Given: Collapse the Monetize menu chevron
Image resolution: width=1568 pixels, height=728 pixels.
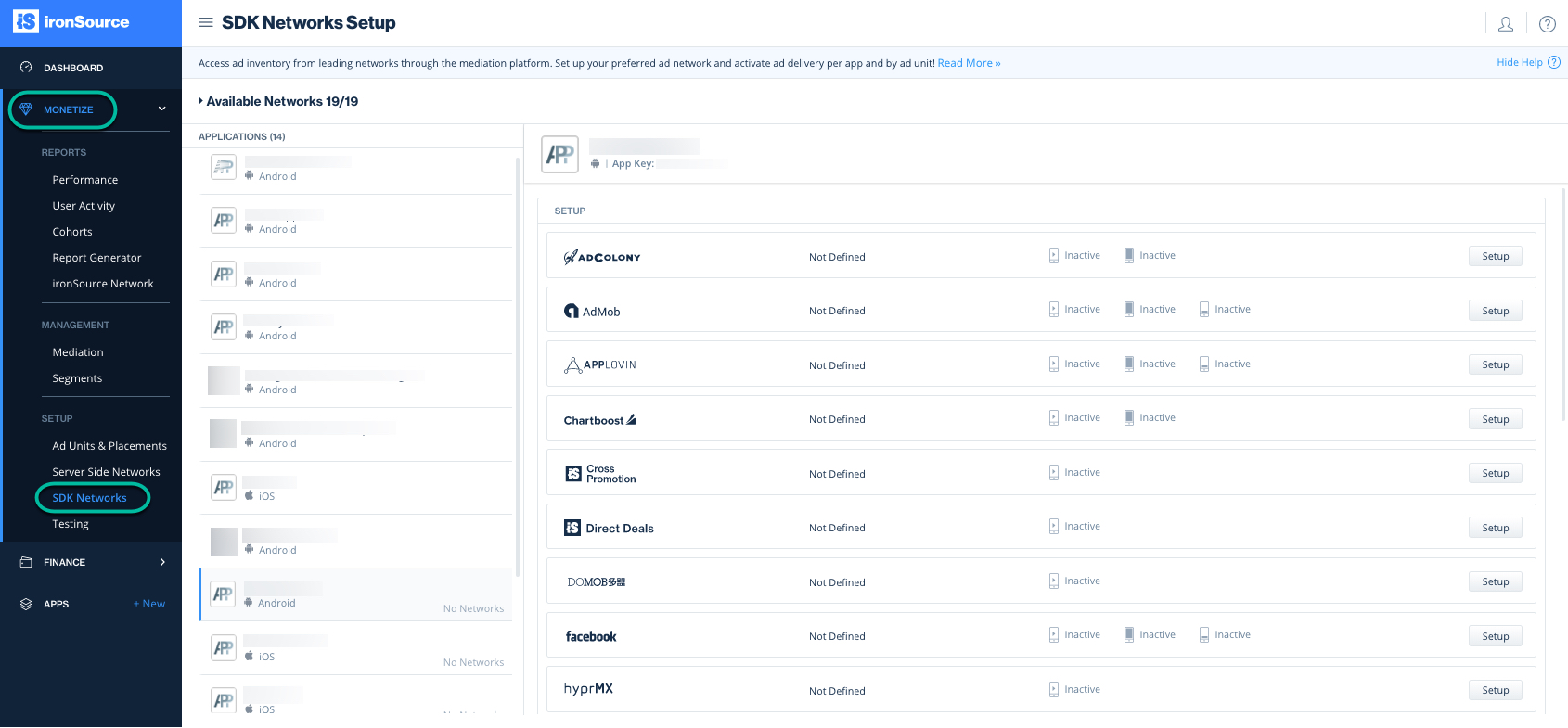Looking at the screenshot, I should [162, 109].
